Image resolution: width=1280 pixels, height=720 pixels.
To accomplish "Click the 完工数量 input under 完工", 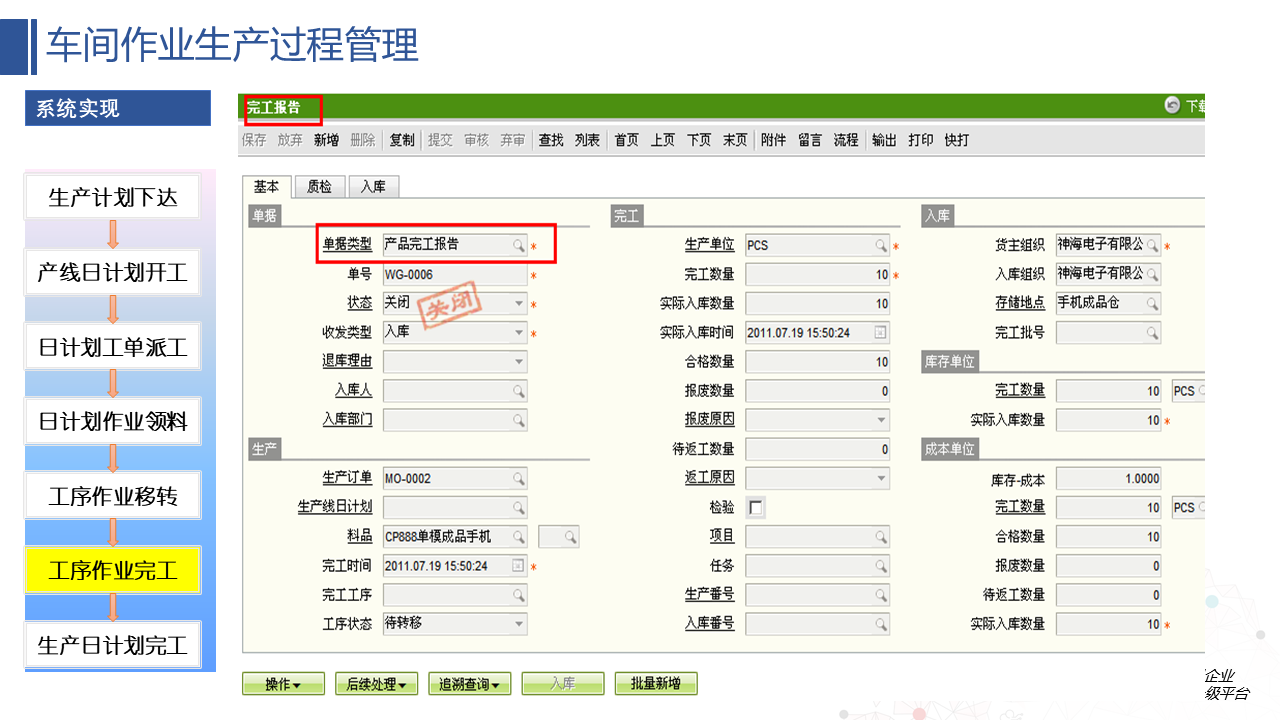I will click(818, 274).
